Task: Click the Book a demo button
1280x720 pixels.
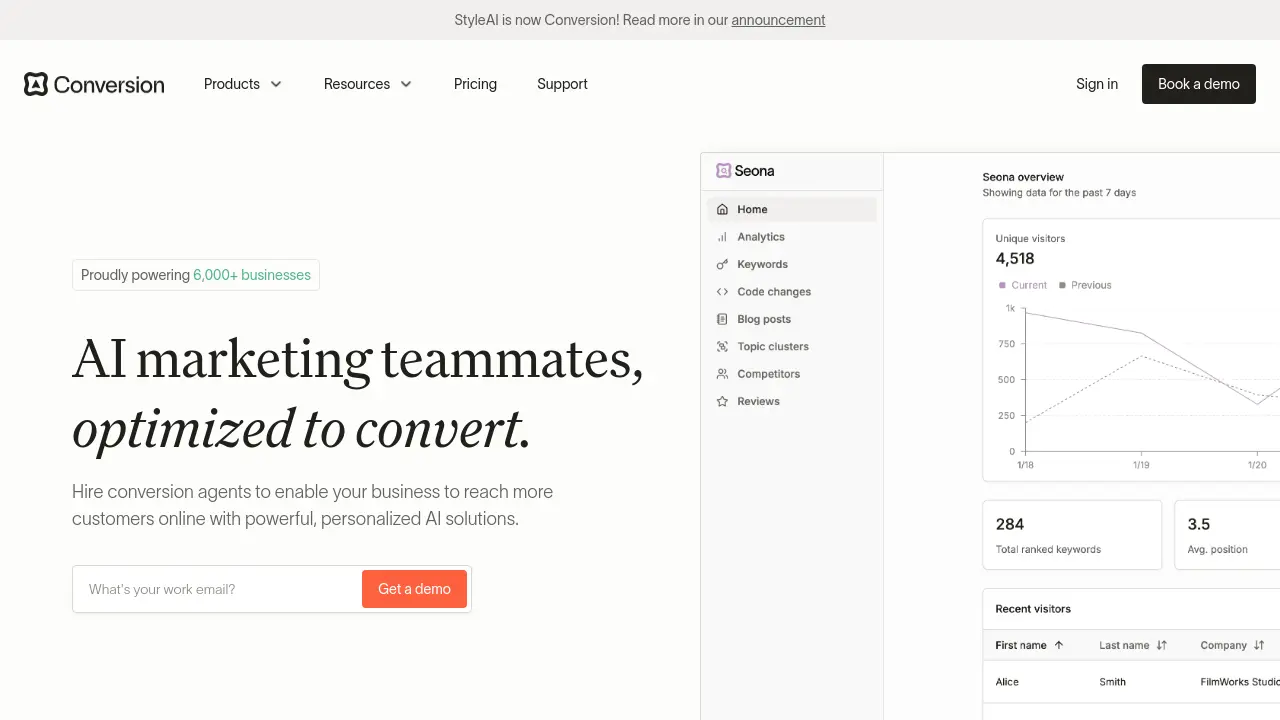Action: click(x=1199, y=84)
